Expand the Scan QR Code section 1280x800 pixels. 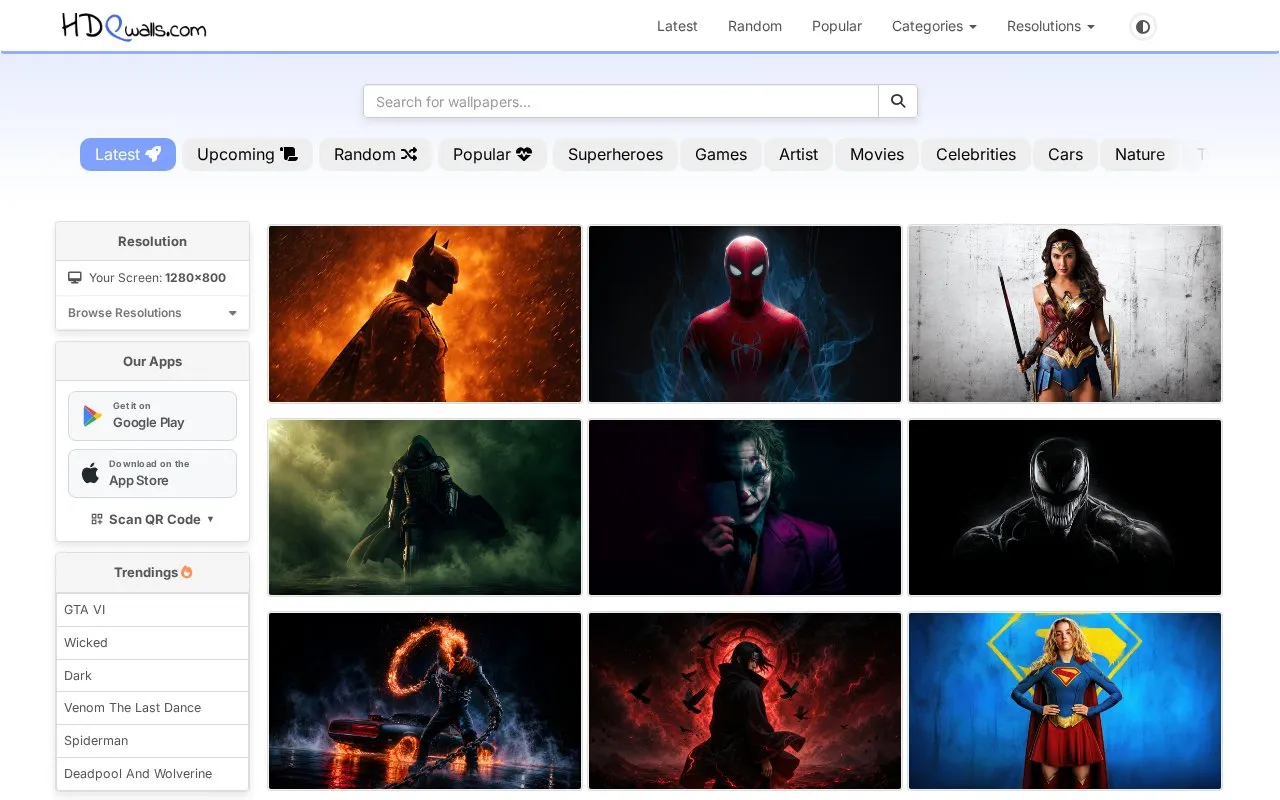(152, 519)
